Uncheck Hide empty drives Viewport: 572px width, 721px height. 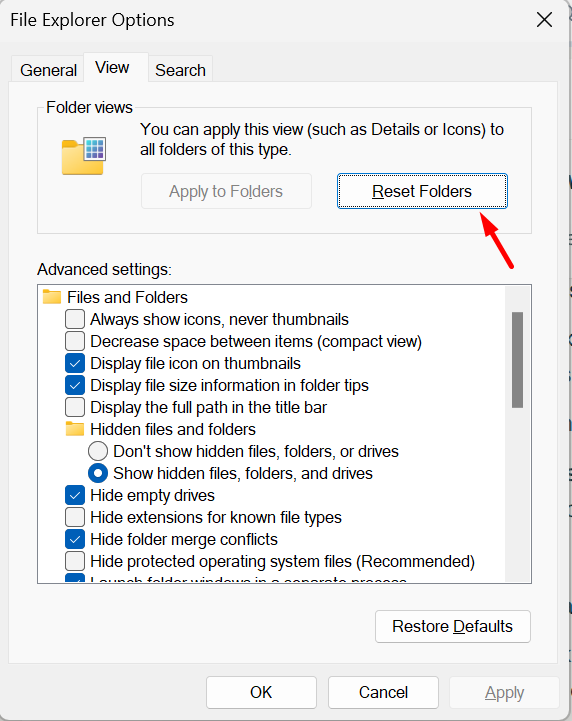coord(75,496)
